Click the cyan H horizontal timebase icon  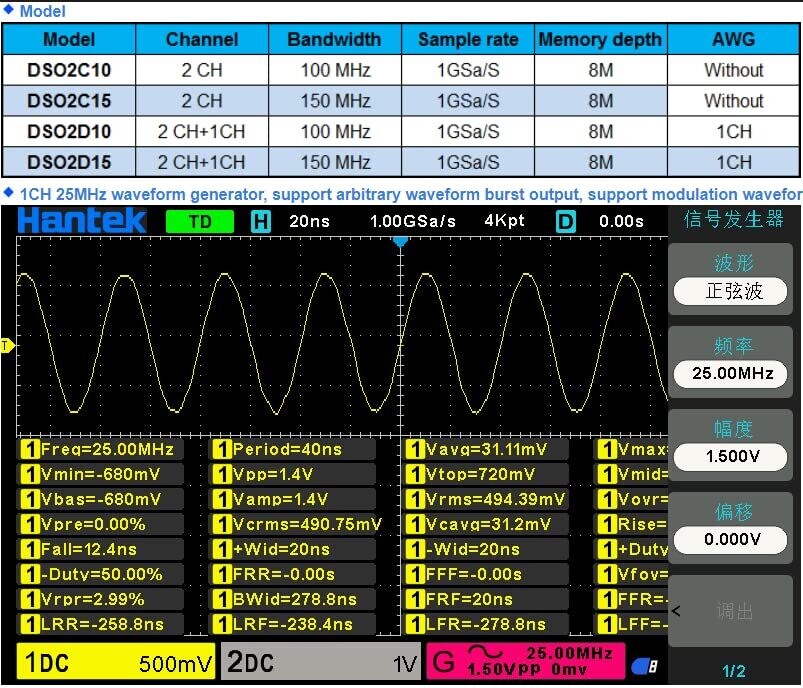coord(261,222)
